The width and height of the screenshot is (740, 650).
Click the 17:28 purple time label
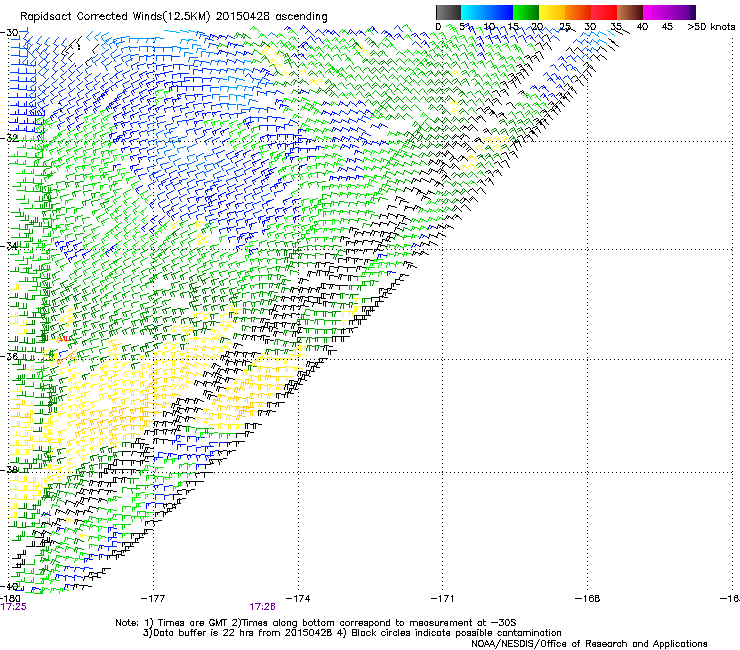262,607
